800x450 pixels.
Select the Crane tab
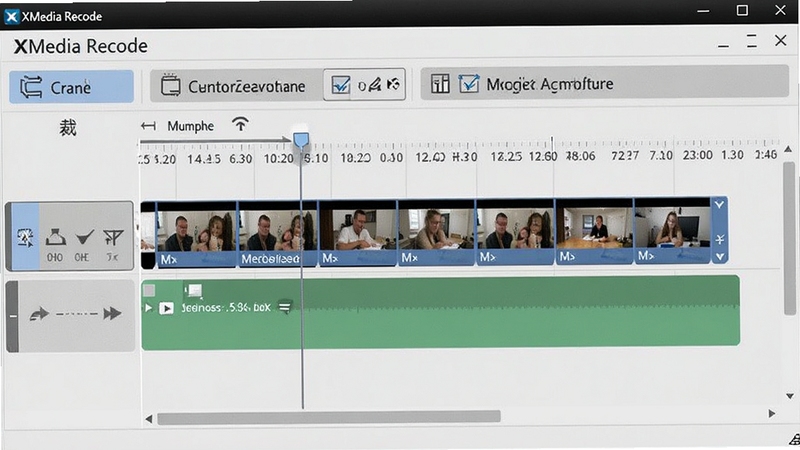(71, 87)
